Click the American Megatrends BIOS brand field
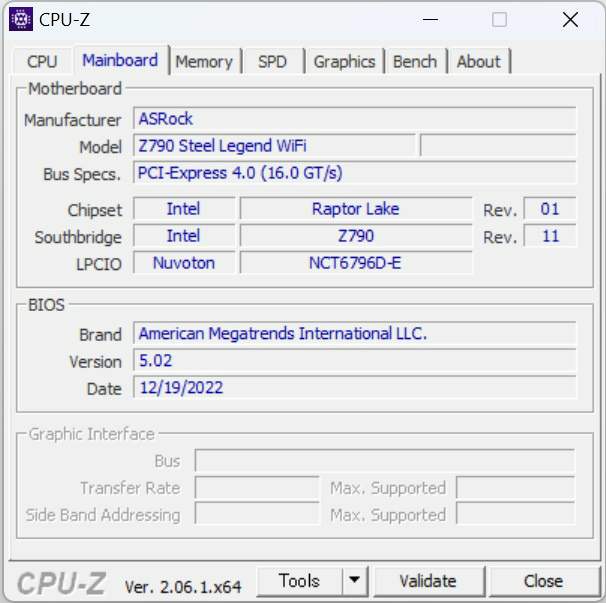 pyautogui.click(x=355, y=333)
